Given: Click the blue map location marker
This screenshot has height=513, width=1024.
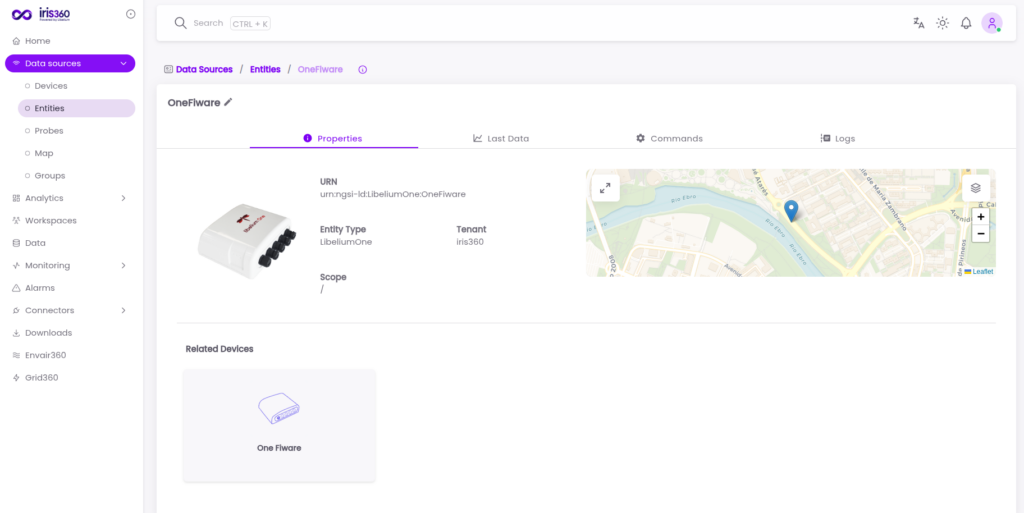Looking at the screenshot, I should point(791,211).
